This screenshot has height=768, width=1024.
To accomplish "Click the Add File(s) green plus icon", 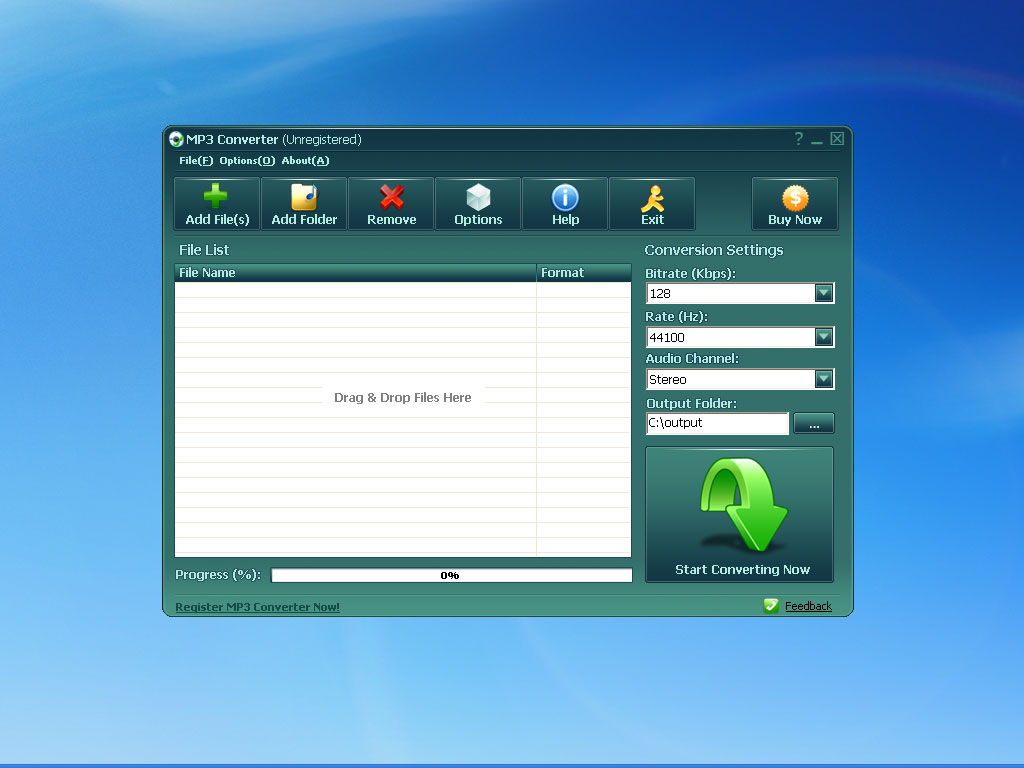I will pyautogui.click(x=216, y=193).
